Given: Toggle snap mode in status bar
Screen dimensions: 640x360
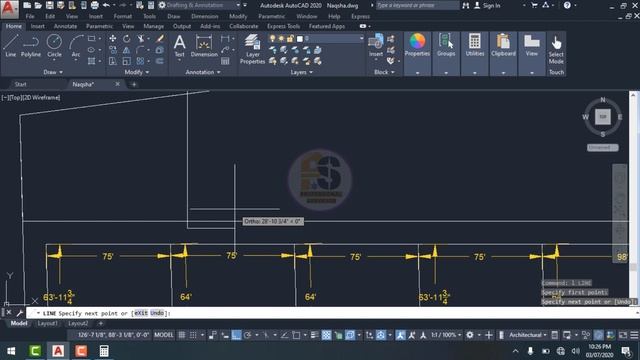Looking at the screenshot, I should pyautogui.click(x=193, y=335).
